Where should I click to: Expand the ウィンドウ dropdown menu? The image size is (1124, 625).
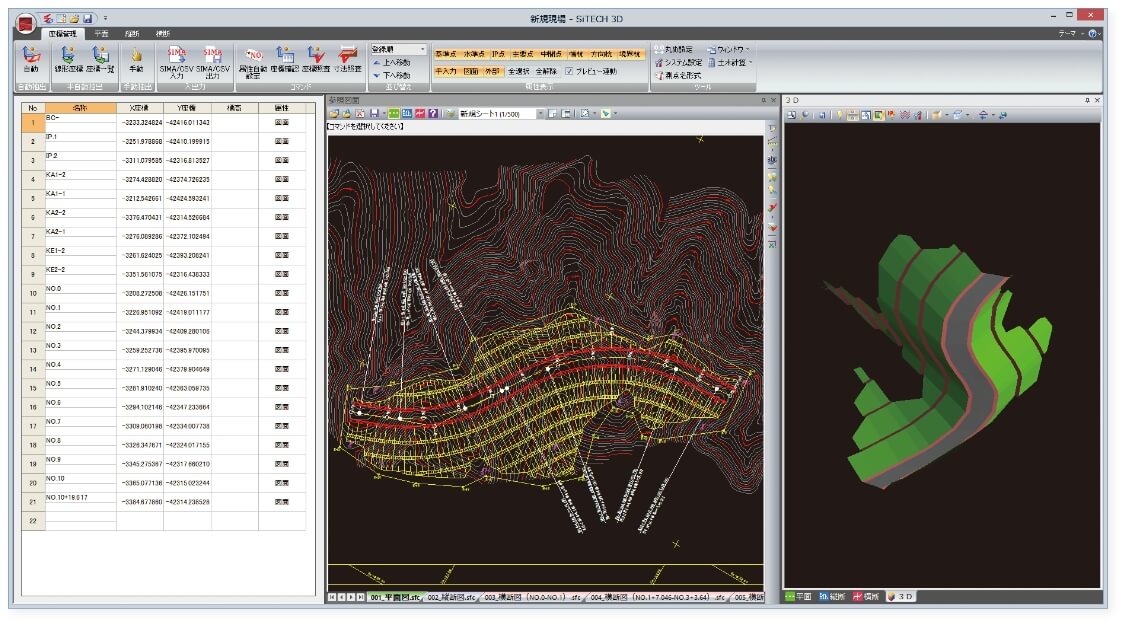coord(728,49)
